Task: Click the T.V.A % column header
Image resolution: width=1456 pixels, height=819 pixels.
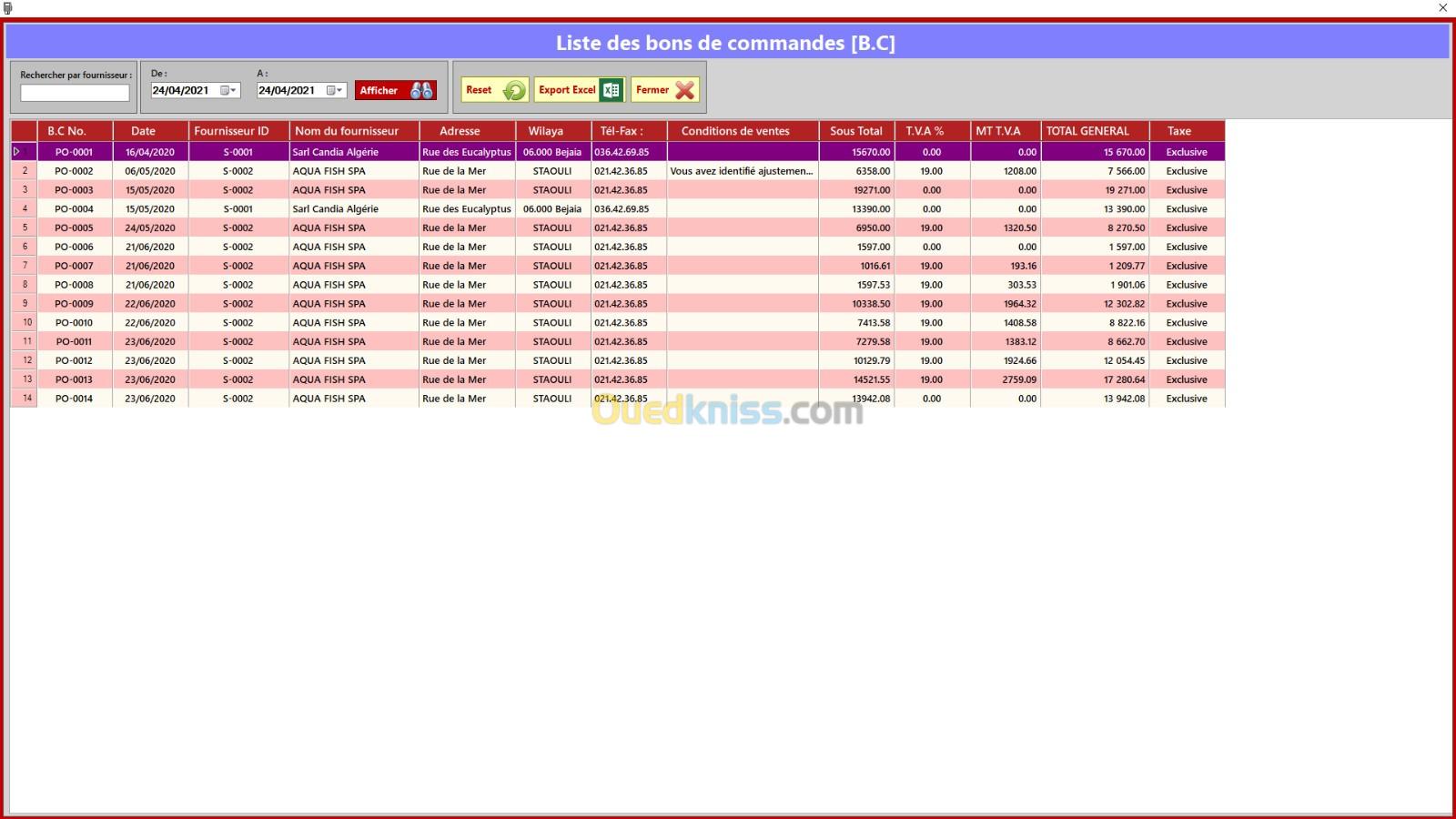Action: coord(925,131)
